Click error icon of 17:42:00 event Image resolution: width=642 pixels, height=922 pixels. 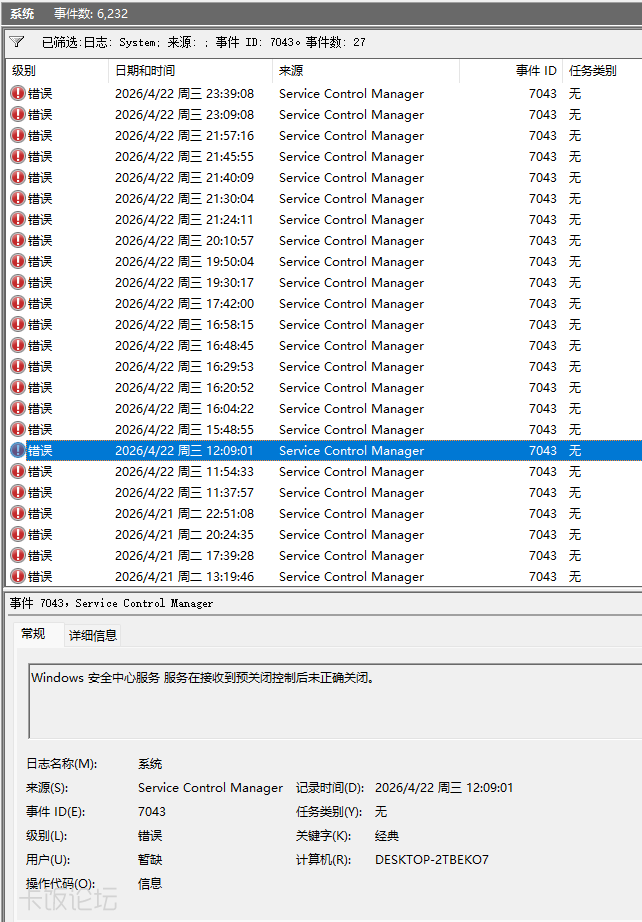(x=18, y=303)
